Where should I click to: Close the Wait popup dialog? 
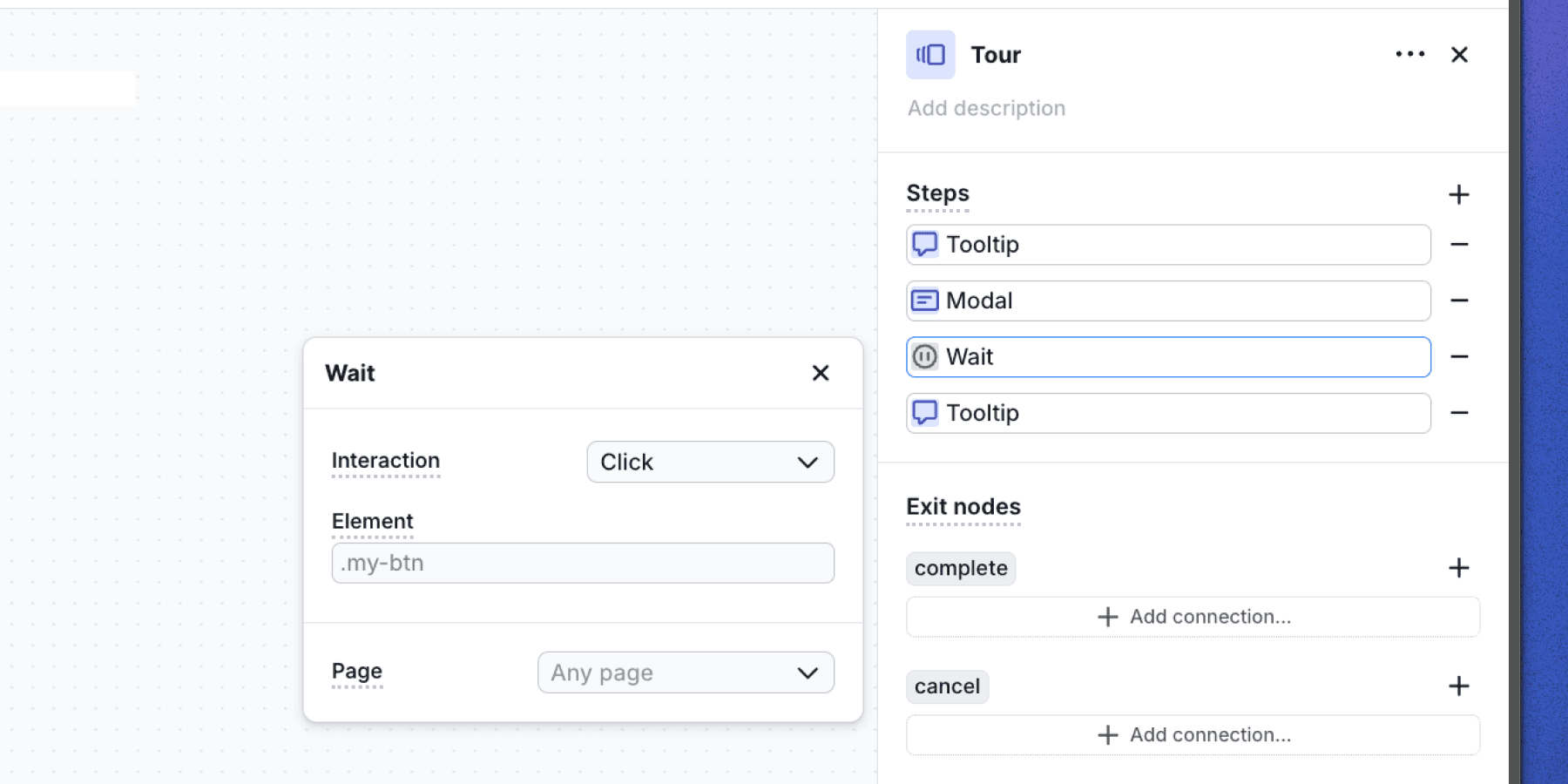(x=820, y=373)
